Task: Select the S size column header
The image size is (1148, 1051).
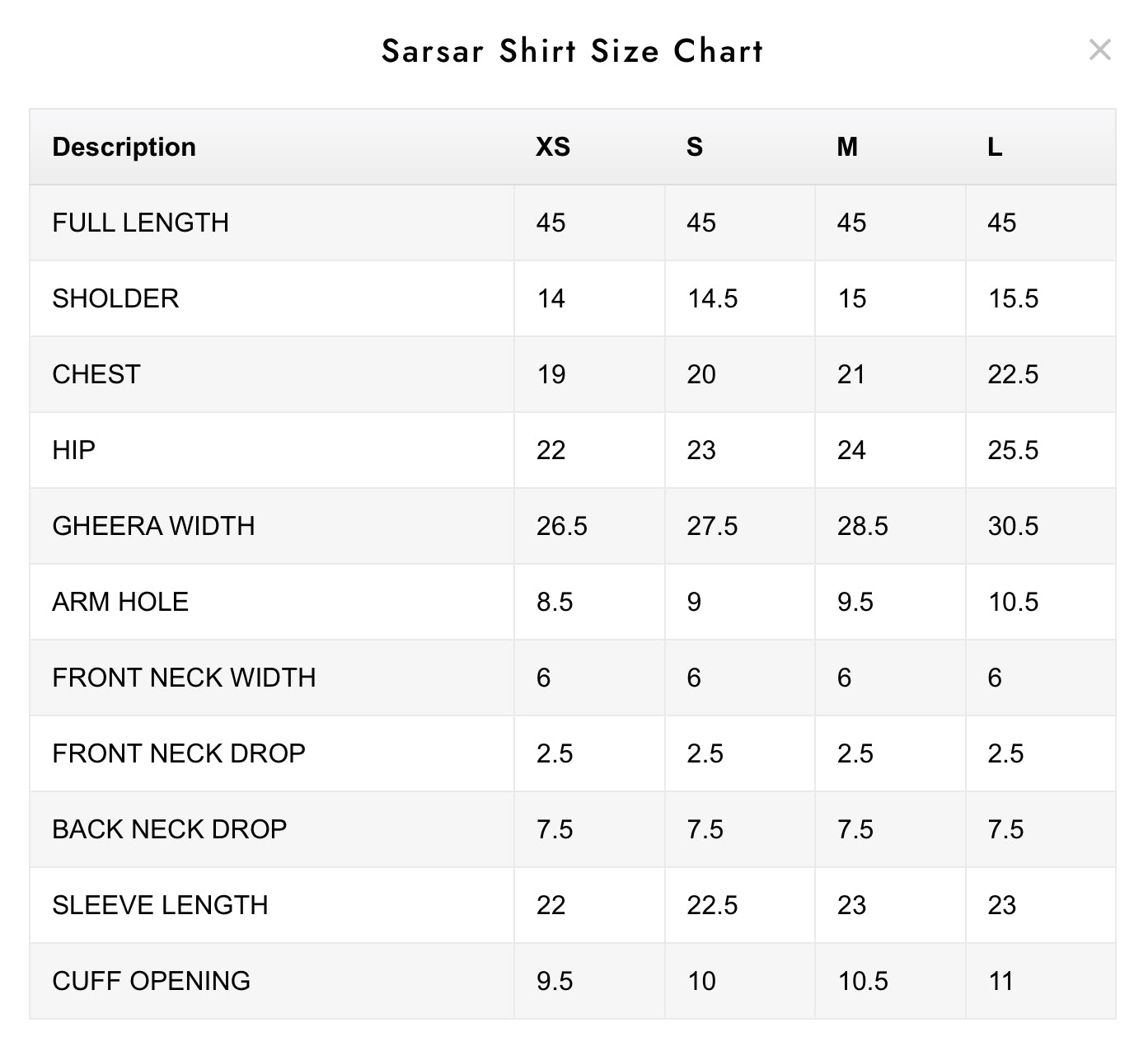Action: [695, 147]
